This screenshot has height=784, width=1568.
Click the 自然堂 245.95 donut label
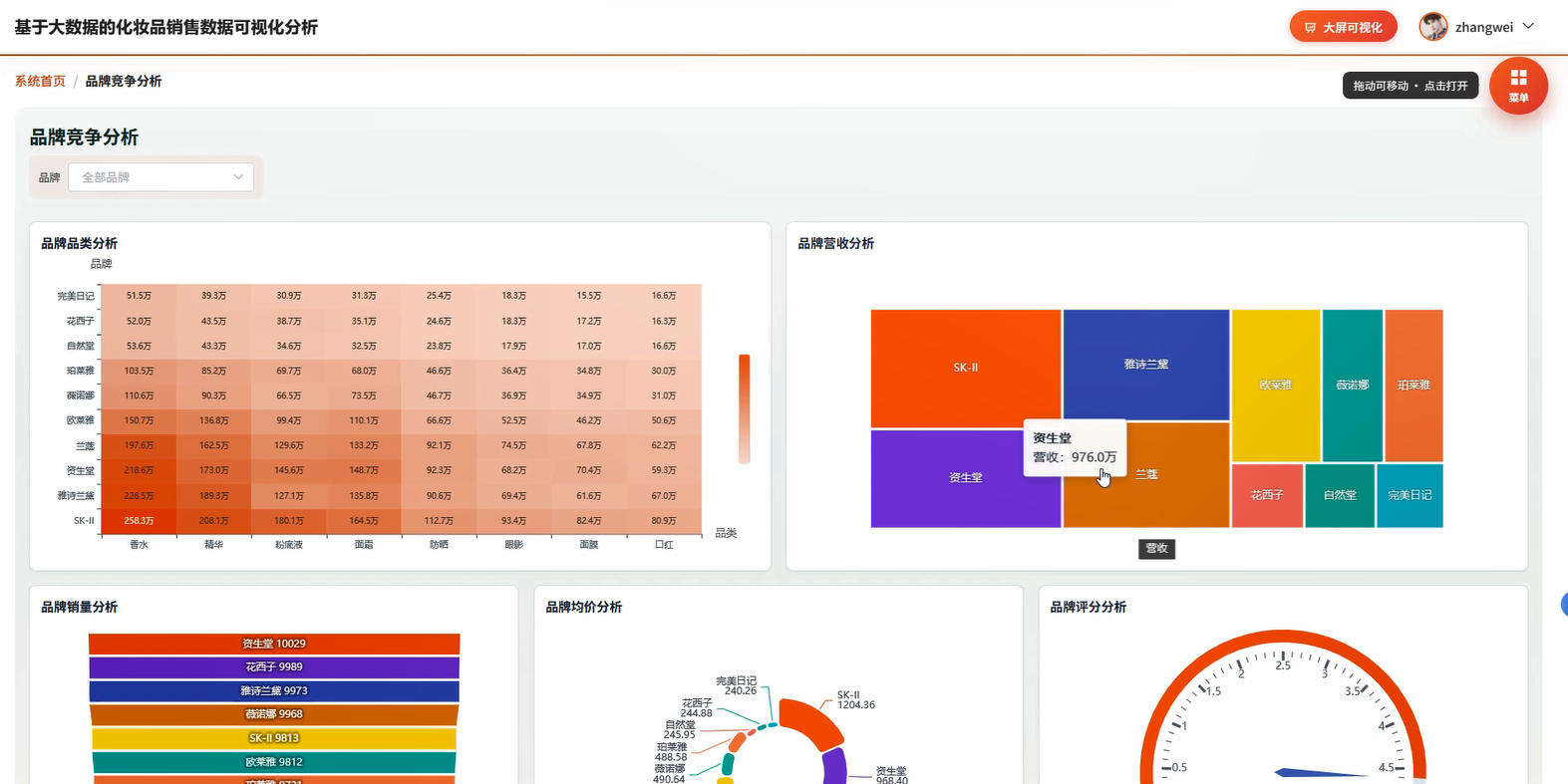tap(679, 730)
